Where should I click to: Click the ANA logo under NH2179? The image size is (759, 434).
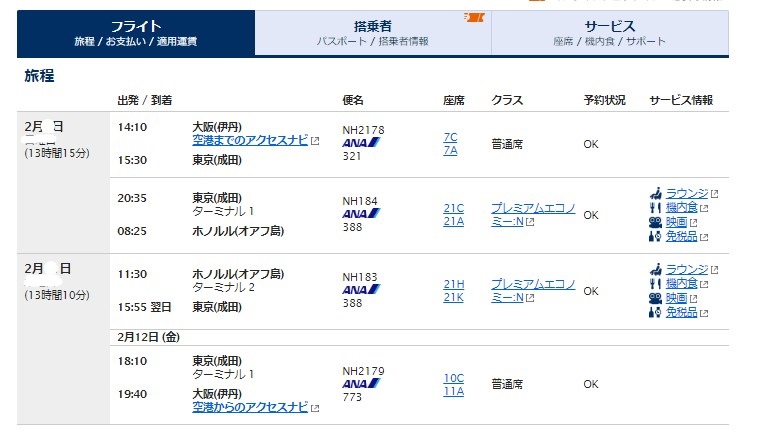361,383
